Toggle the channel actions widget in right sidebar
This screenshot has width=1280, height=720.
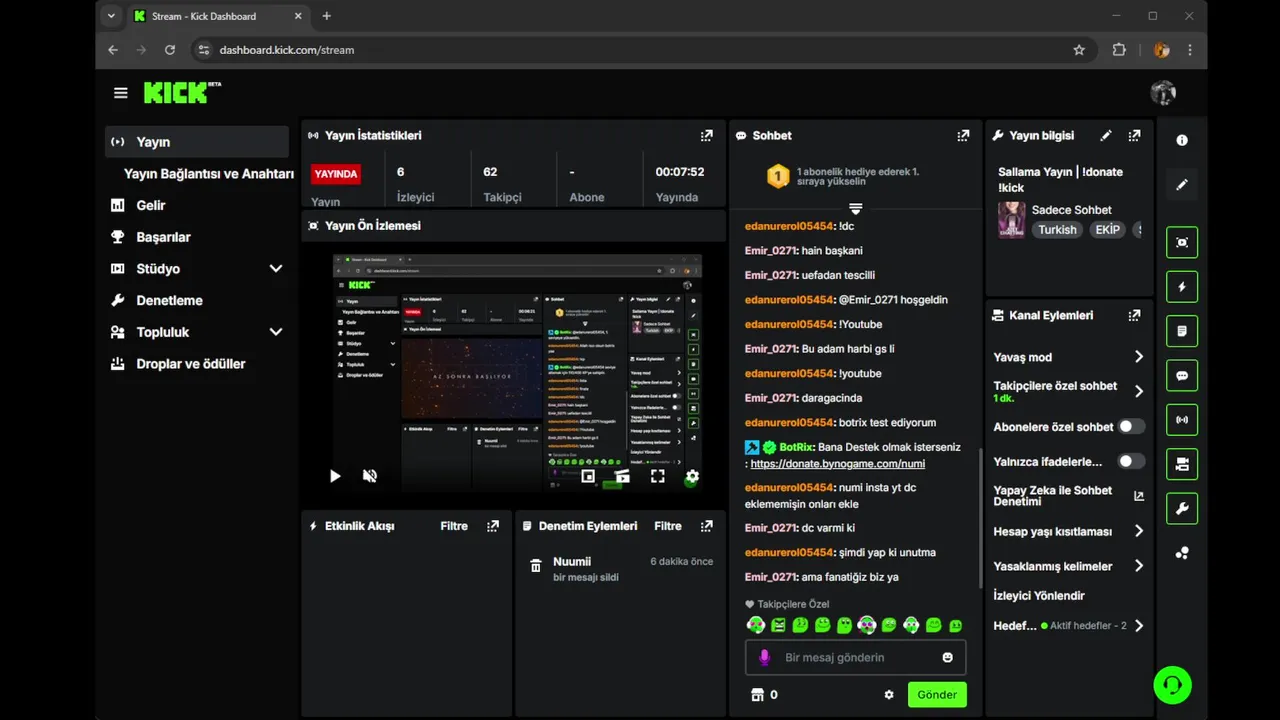1182,464
